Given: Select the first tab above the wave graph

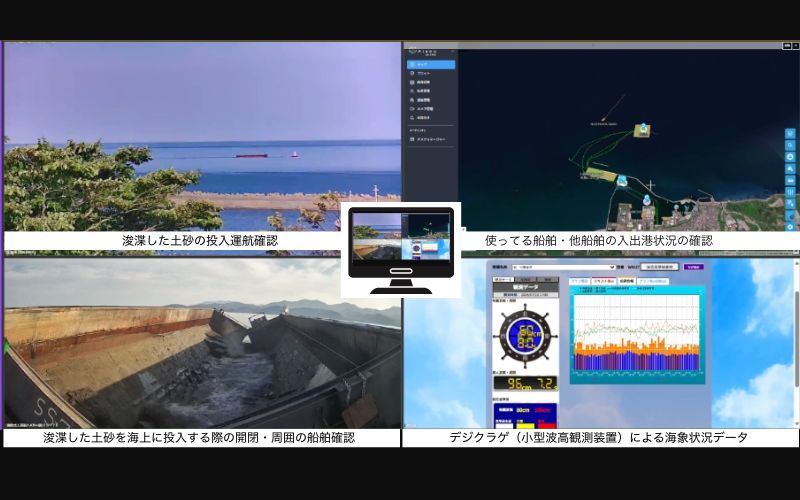Looking at the screenshot, I should click(579, 282).
